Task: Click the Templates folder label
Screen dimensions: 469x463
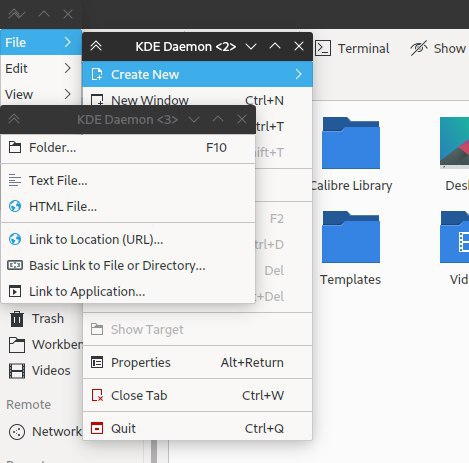Action: tap(350, 279)
